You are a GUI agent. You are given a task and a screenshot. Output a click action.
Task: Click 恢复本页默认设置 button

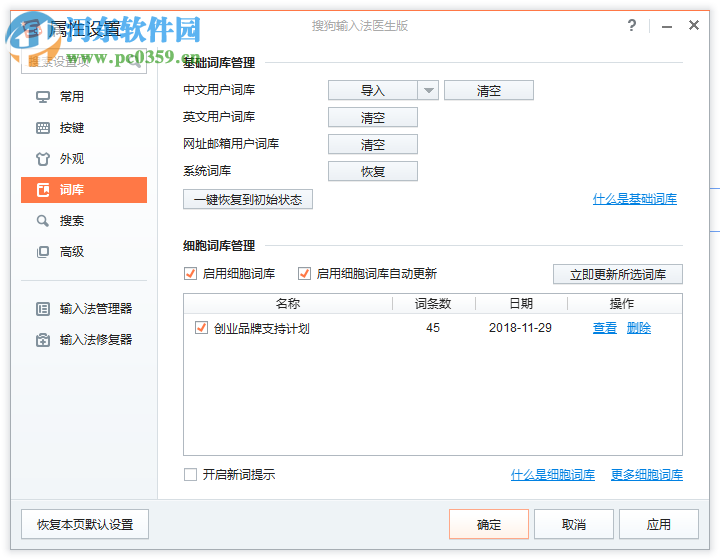point(85,524)
